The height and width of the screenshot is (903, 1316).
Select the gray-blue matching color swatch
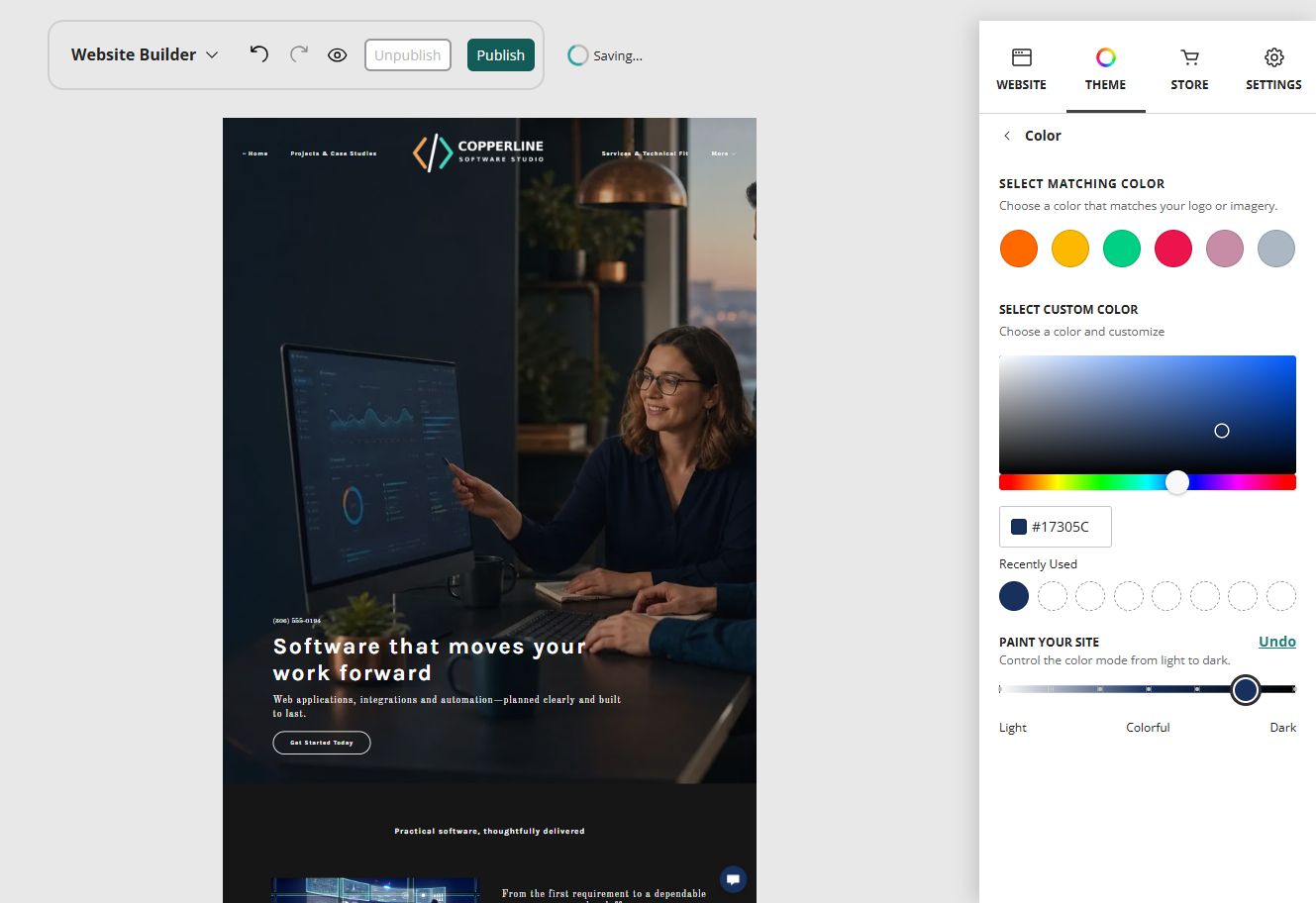pyautogui.click(x=1276, y=249)
